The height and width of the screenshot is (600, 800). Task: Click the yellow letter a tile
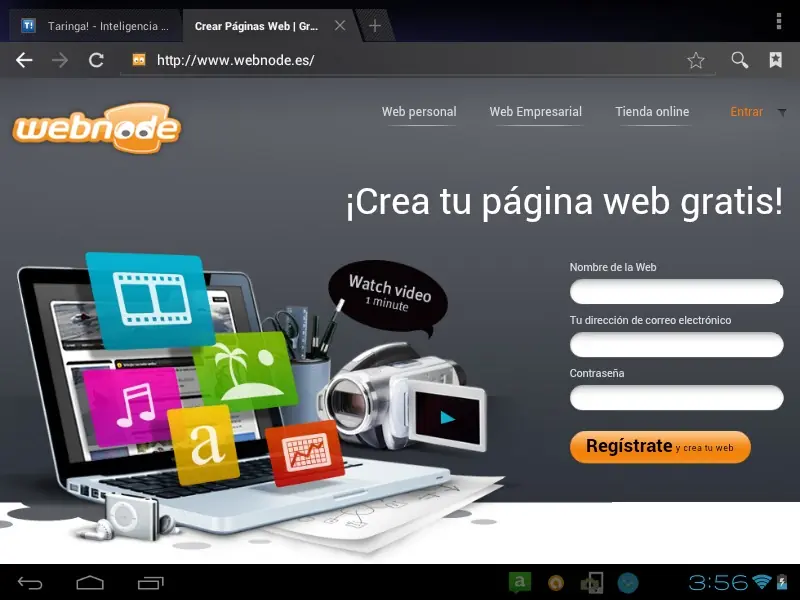pos(204,444)
